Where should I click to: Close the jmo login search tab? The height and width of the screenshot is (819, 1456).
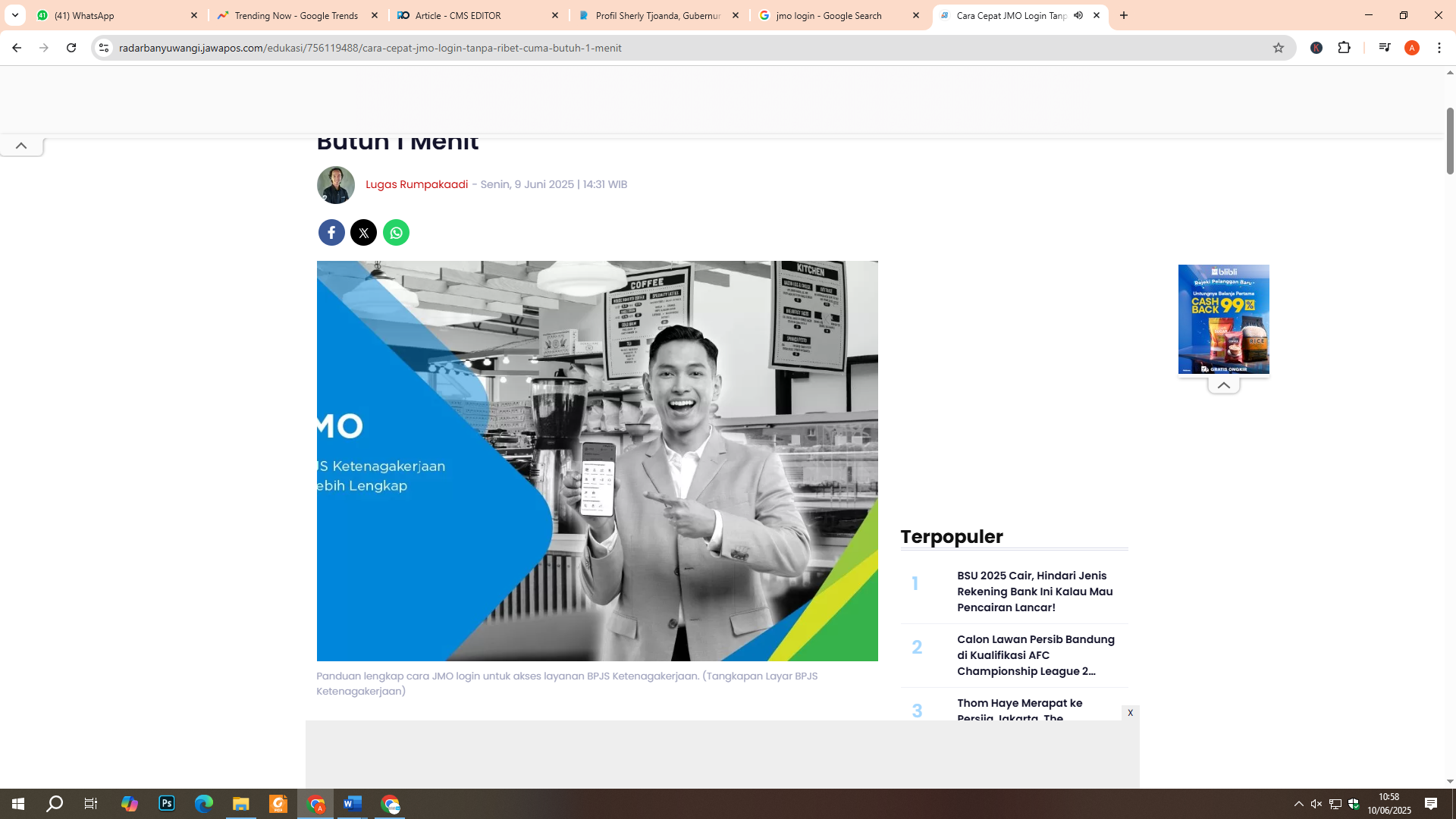916,15
